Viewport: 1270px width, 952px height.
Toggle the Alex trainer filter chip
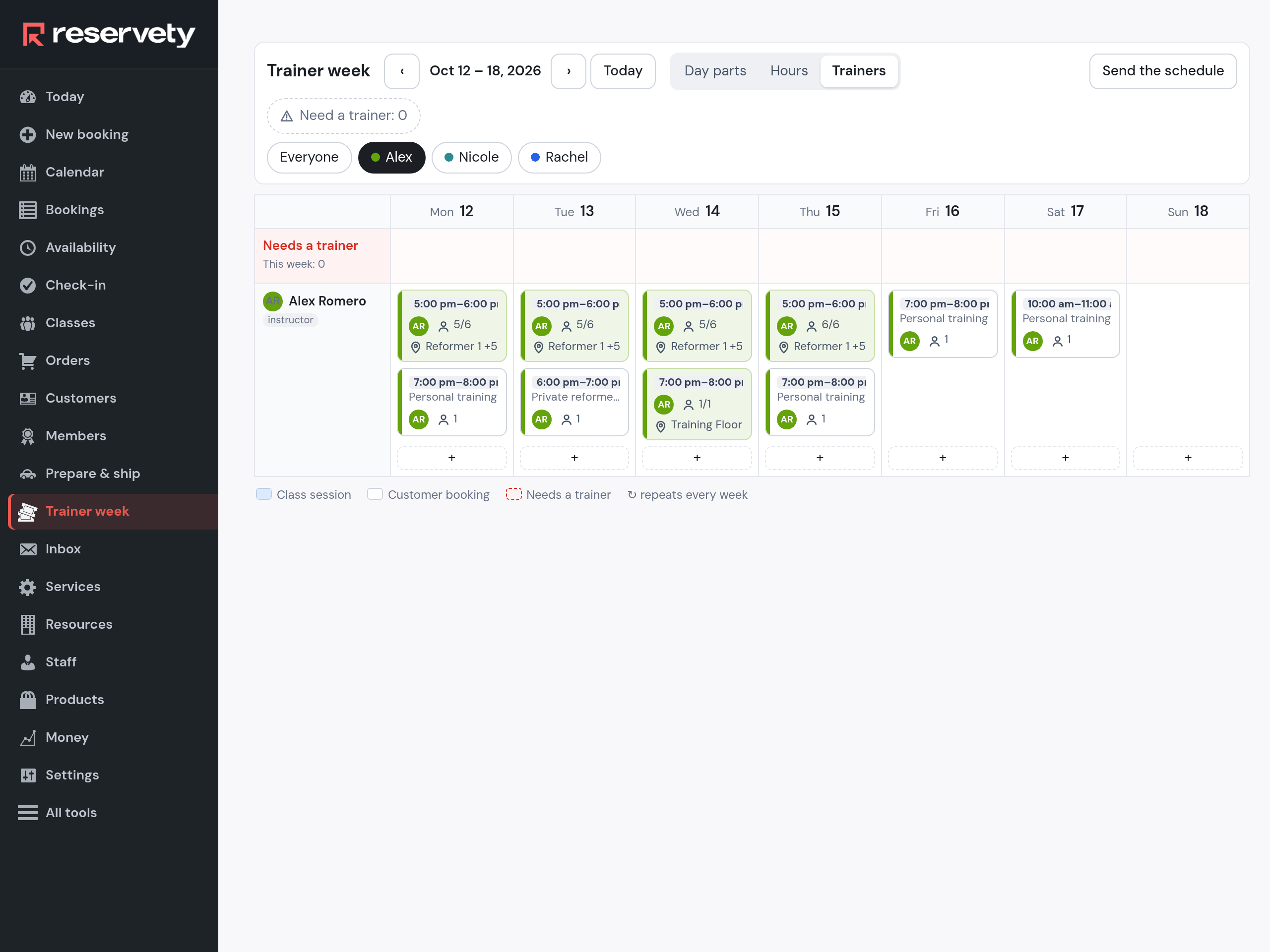click(391, 157)
